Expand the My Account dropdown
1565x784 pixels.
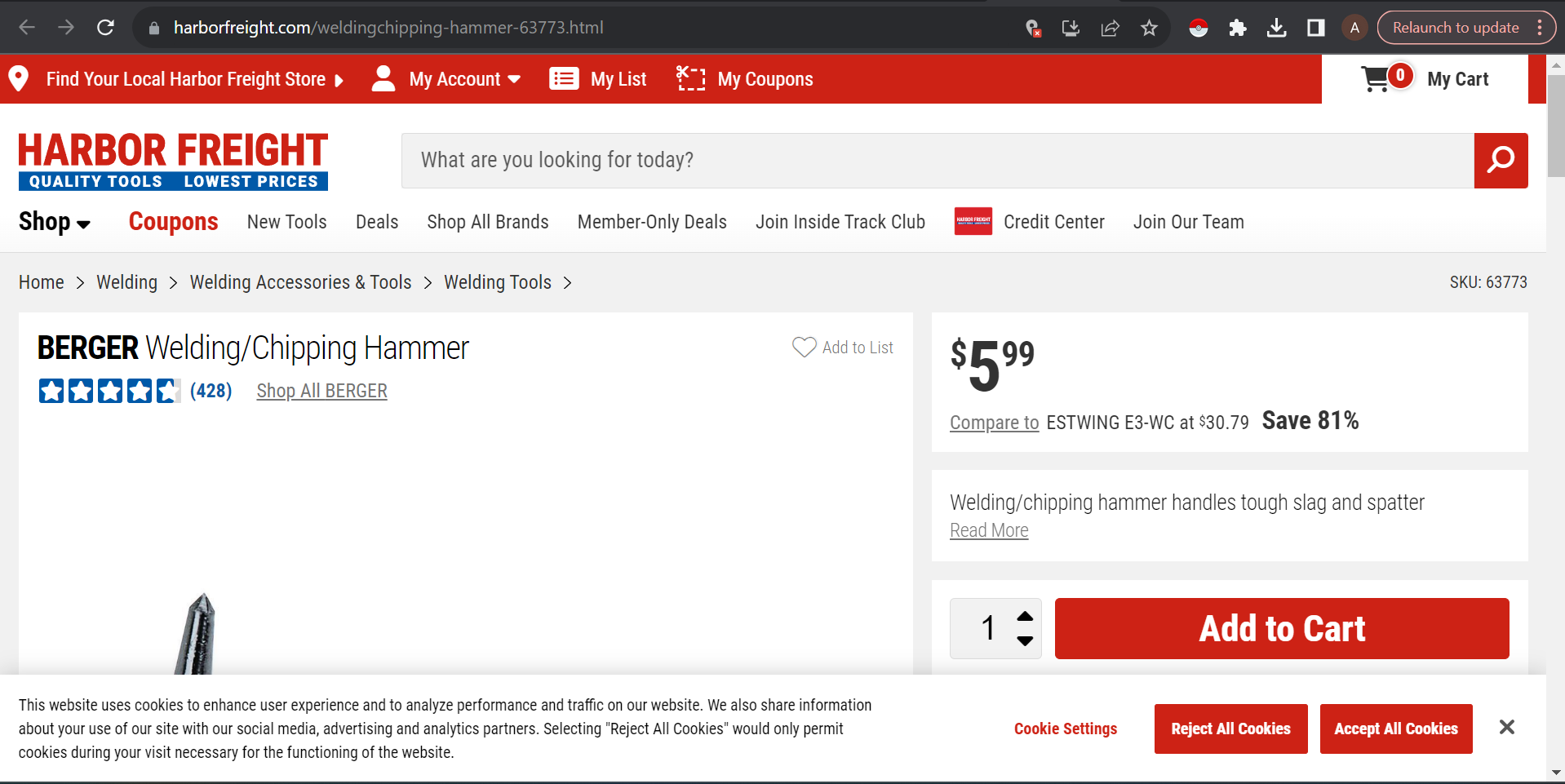465,79
